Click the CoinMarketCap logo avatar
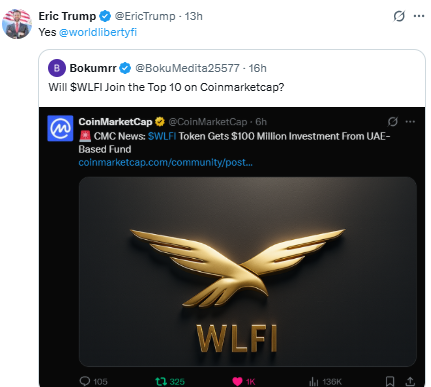The height and width of the screenshot is (387, 431). (60, 128)
